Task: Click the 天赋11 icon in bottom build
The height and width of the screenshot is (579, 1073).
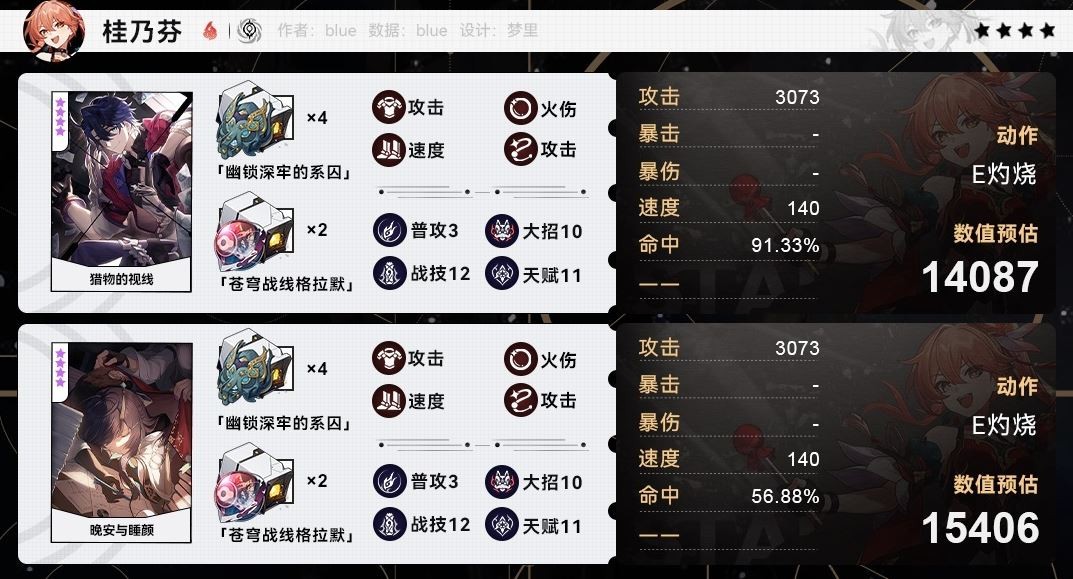Action: pos(502,525)
